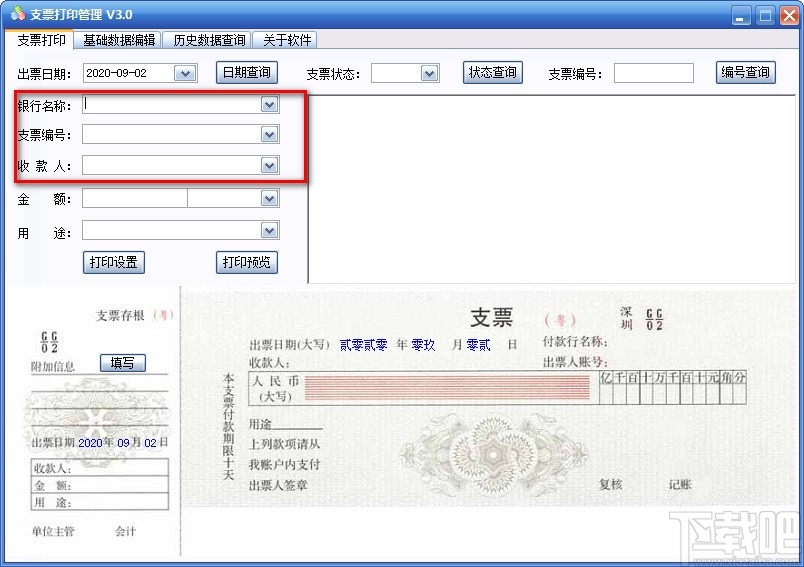Expand the 用途 dropdown arrow

(269, 231)
